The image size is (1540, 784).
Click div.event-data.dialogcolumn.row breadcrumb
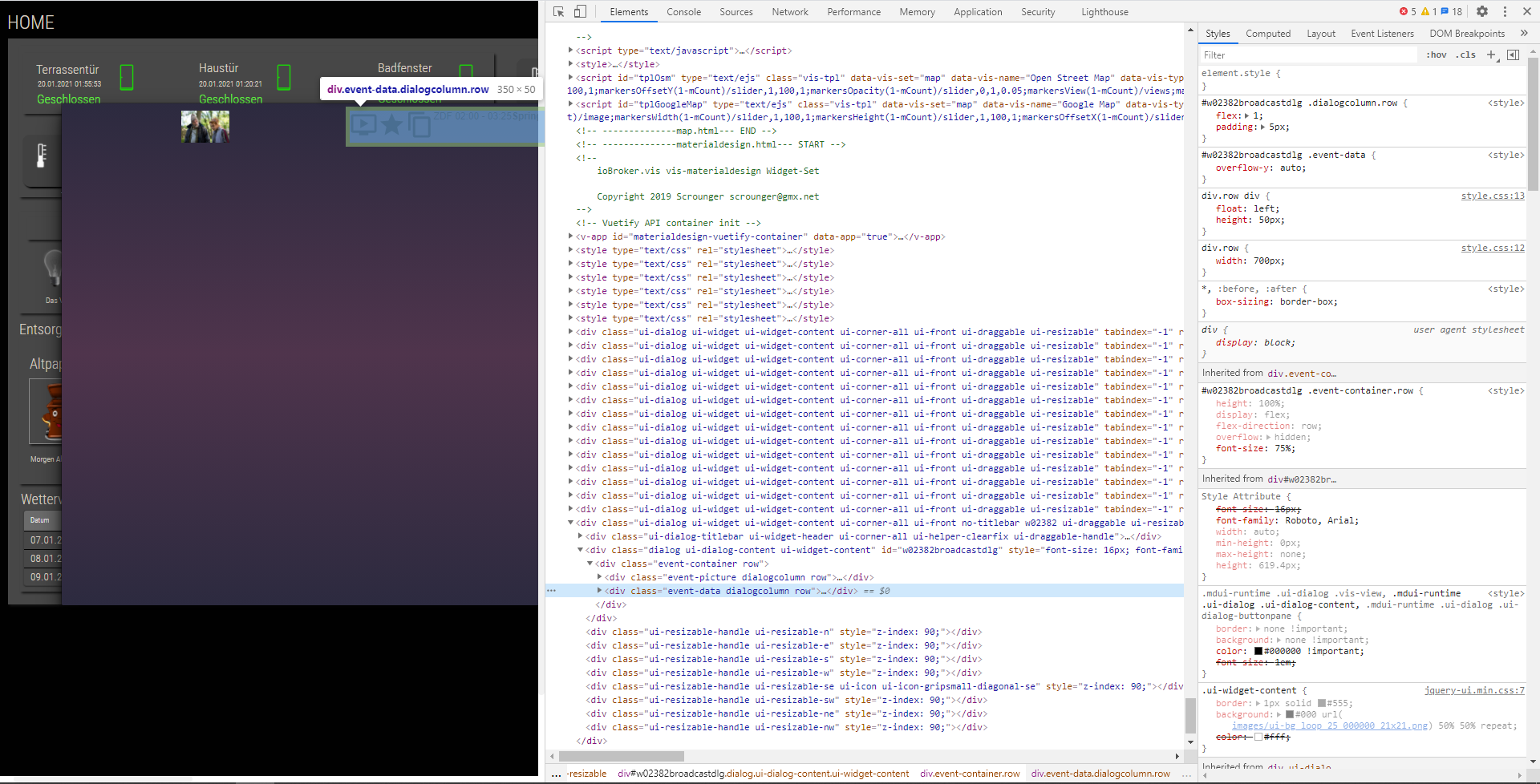(x=1100, y=774)
